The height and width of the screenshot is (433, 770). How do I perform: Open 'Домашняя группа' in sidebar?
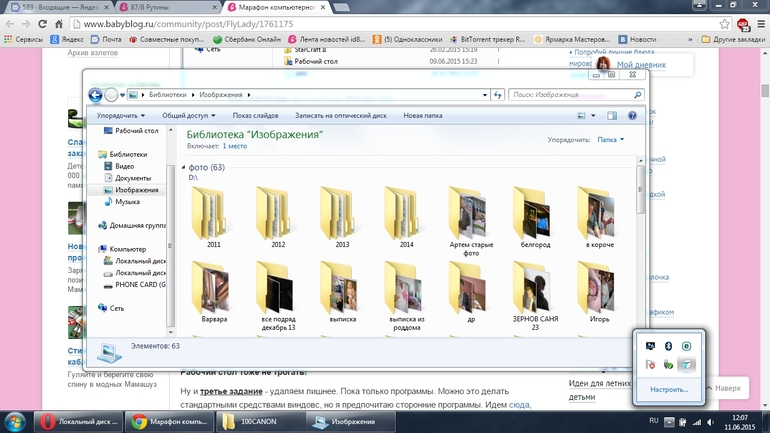(132, 225)
